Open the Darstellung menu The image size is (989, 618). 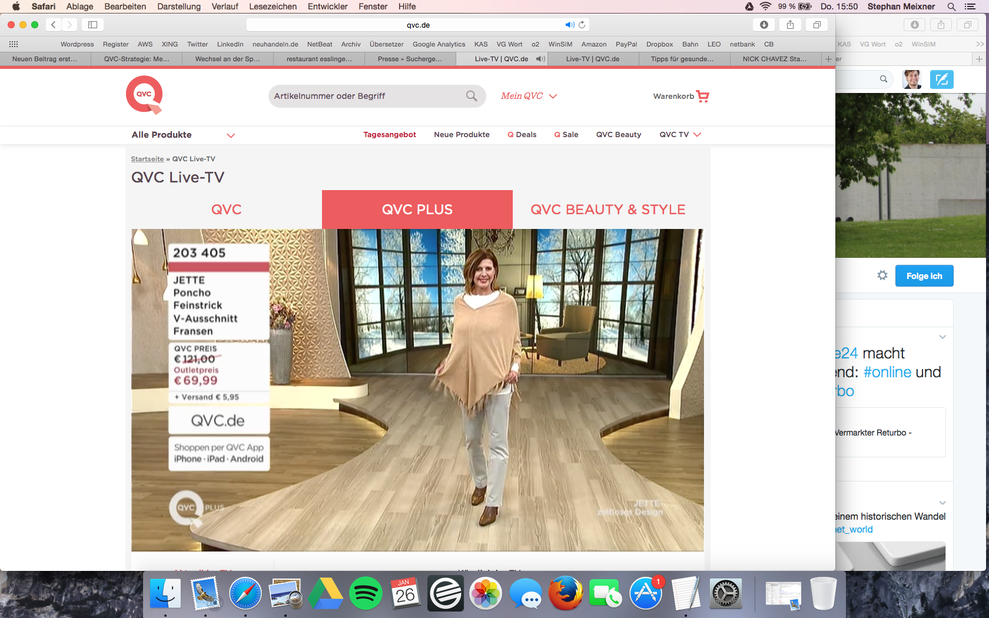(x=178, y=6)
